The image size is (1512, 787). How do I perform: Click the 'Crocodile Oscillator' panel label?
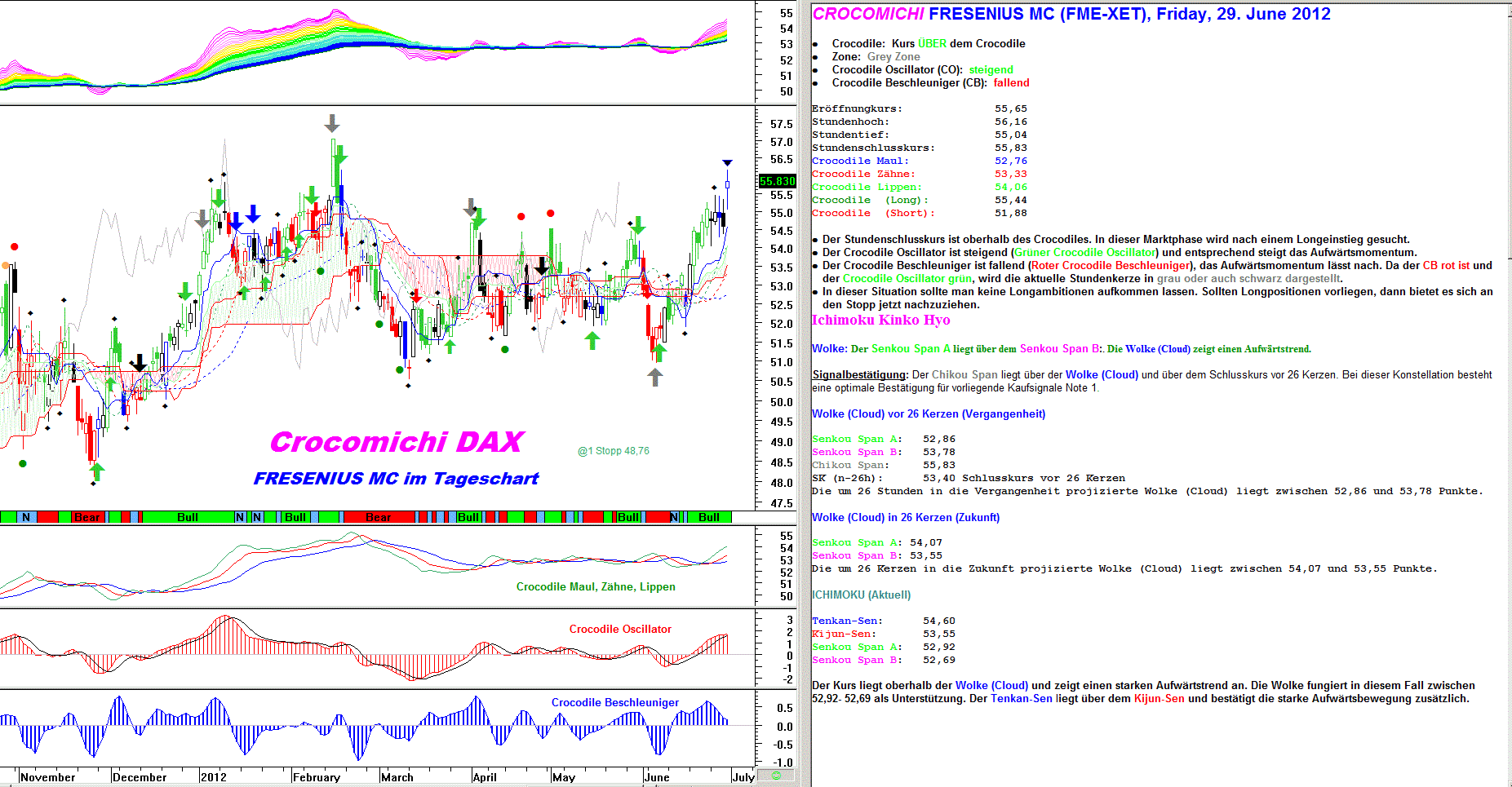pyautogui.click(x=620, y=629)
